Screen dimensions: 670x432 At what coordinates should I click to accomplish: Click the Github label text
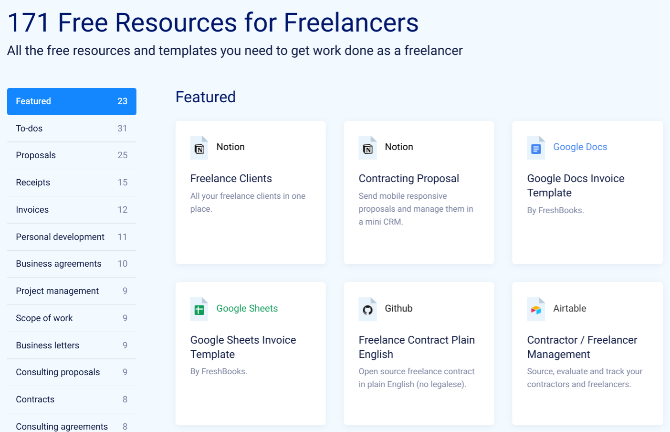pyautogui.click(x=398, y=309)
